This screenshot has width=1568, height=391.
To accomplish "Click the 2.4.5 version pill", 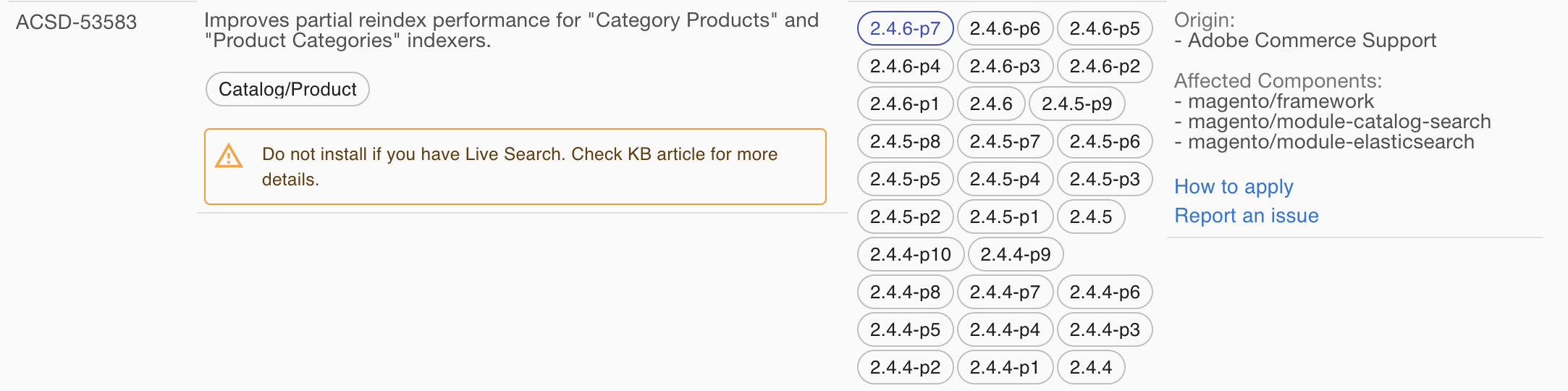I will 1091,216.
